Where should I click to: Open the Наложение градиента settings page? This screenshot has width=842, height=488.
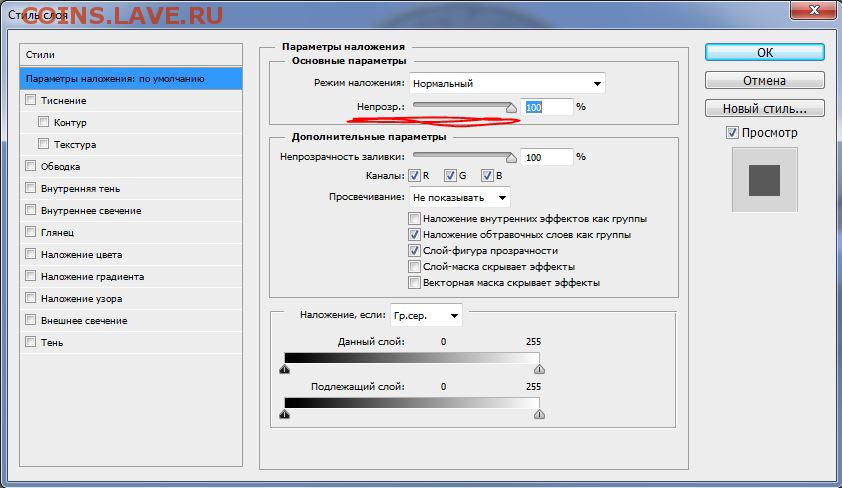[x=92, y=276]
